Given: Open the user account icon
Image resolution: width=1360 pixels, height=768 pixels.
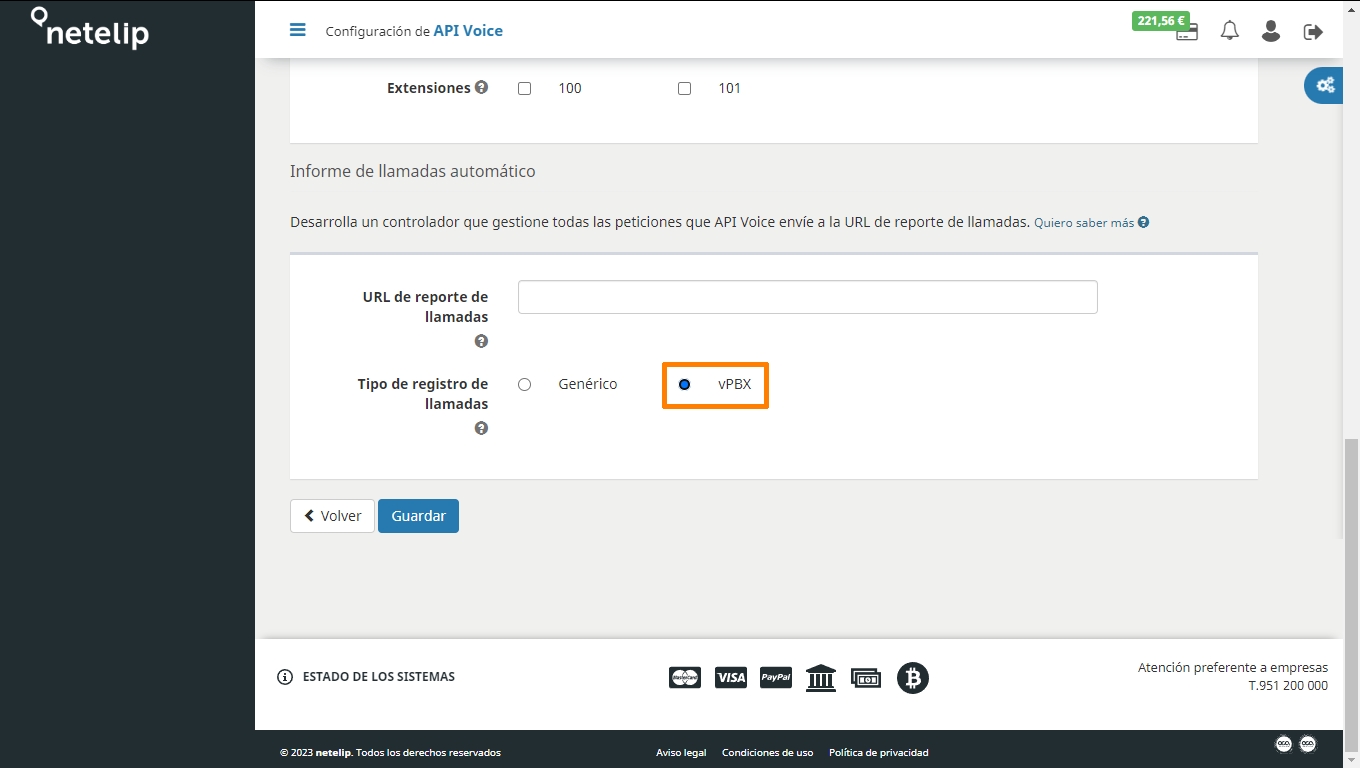Looking at the screenshot, I should (x=1271, y=31).
